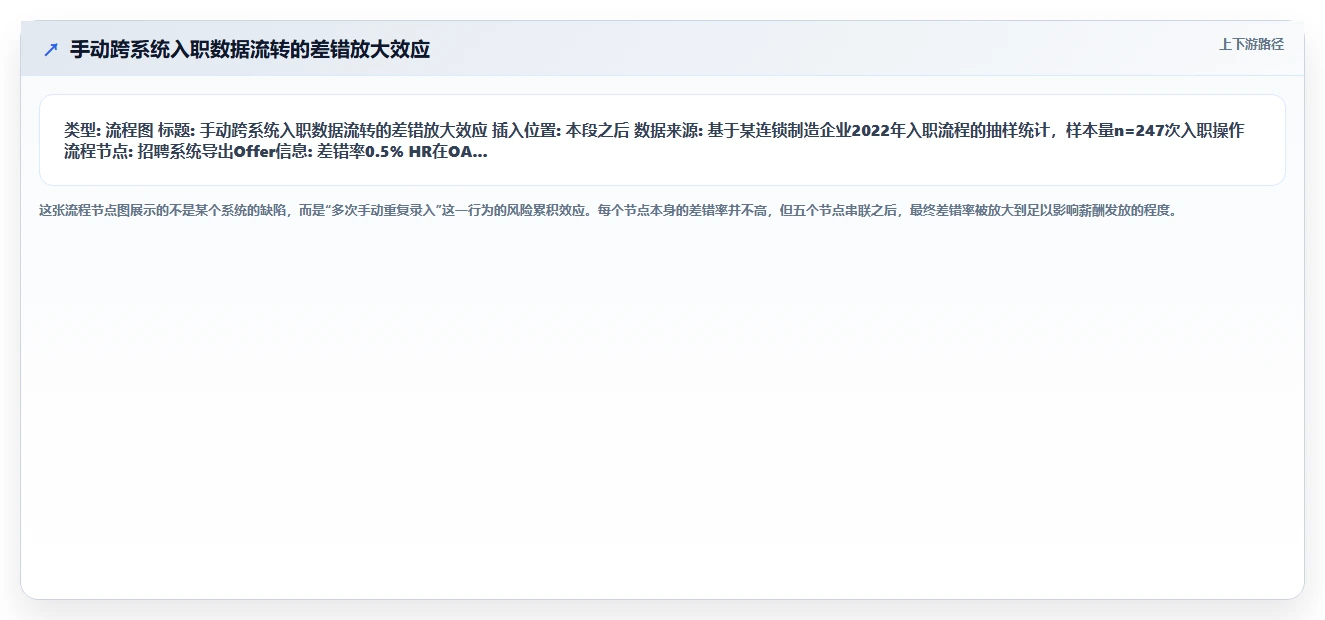Image resolution: width=1325 pixels, height=620 pixels.
Task: Click the 上下游路径 label
Action: tap(1251, 44)
